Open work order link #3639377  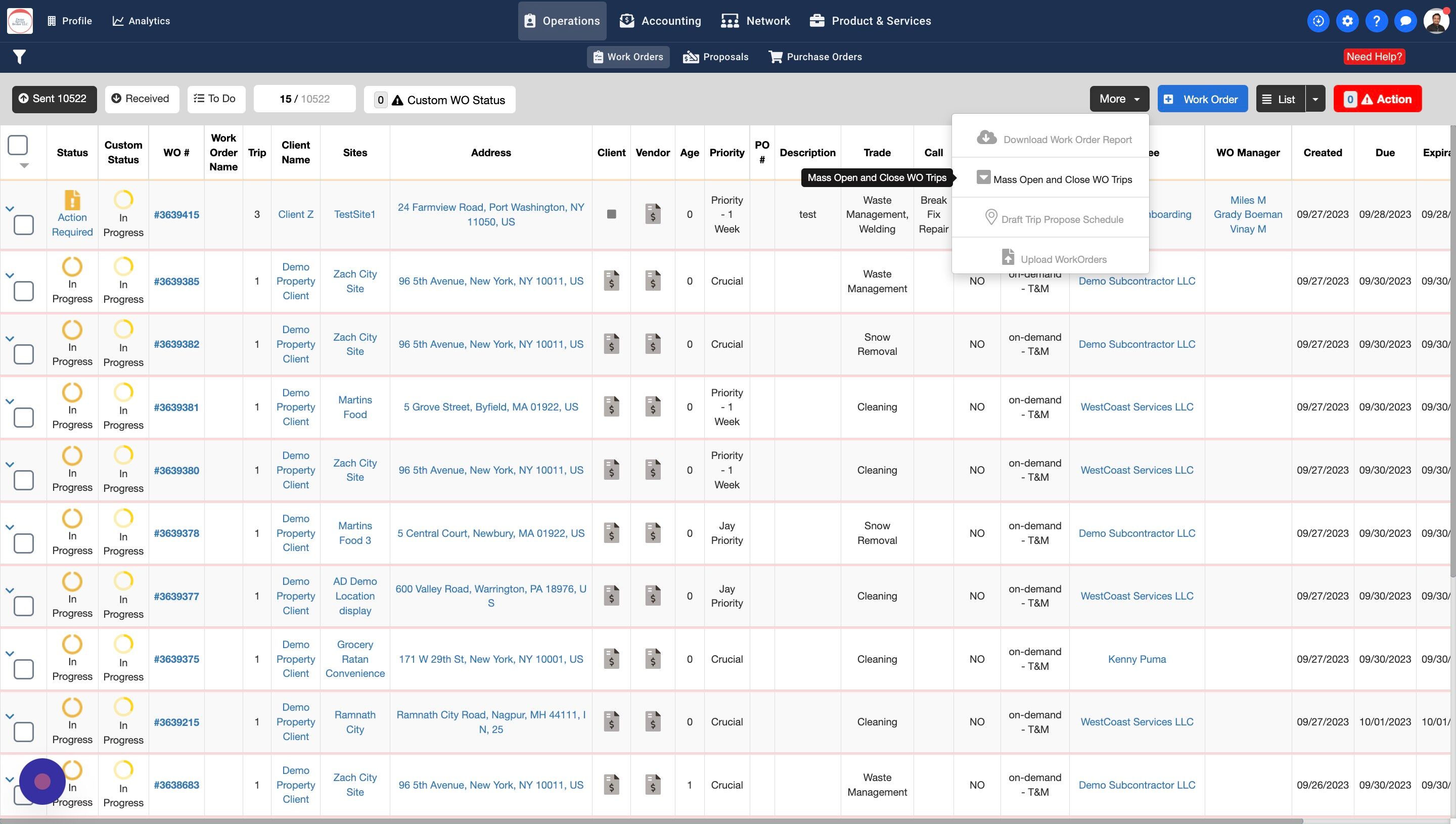click(176, 596)
